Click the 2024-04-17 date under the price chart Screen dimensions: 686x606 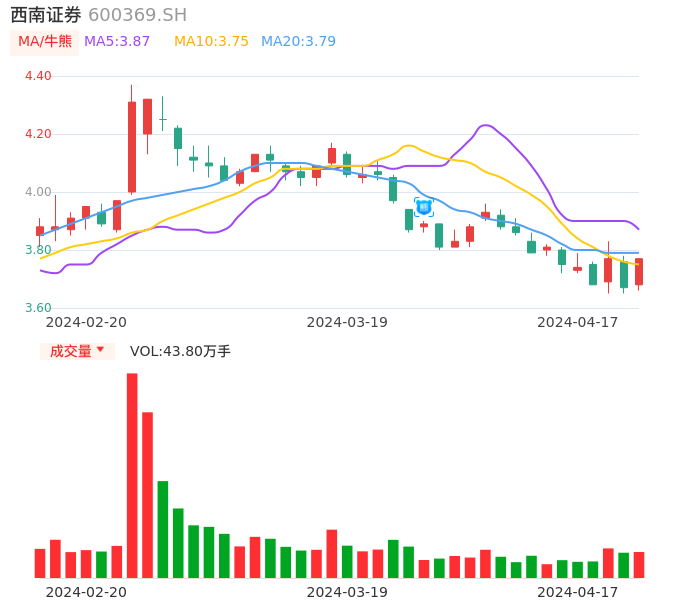point(578,322)
